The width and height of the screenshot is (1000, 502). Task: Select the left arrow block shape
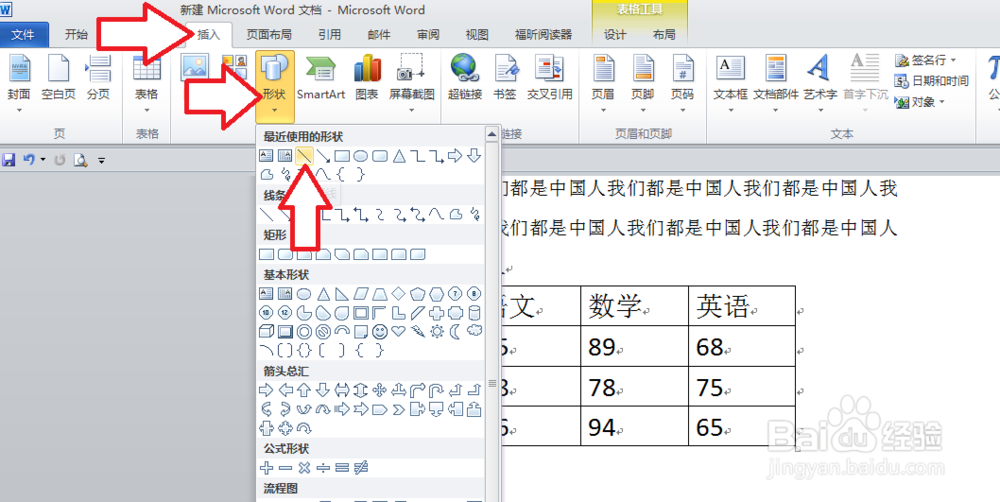click(x=285, y=390)
